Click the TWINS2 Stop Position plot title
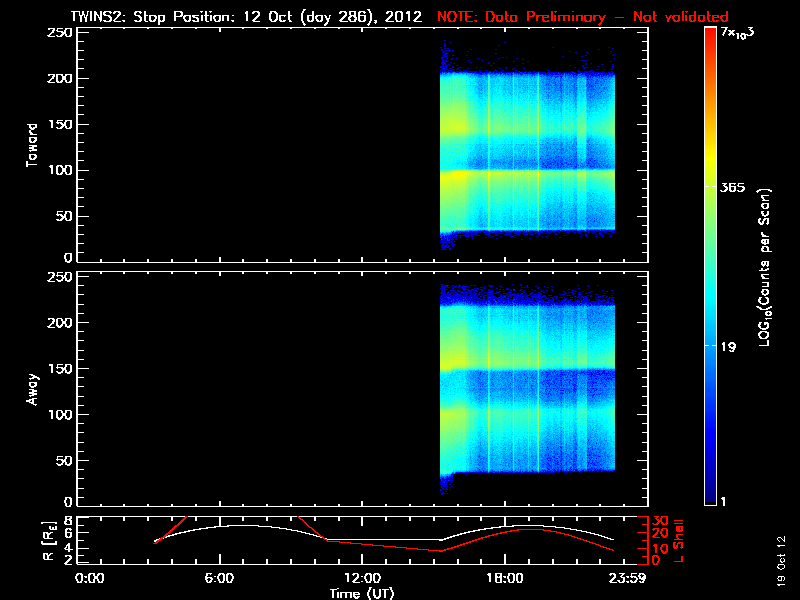This screenshot has height=600, width=800. (x=246, y=17)
